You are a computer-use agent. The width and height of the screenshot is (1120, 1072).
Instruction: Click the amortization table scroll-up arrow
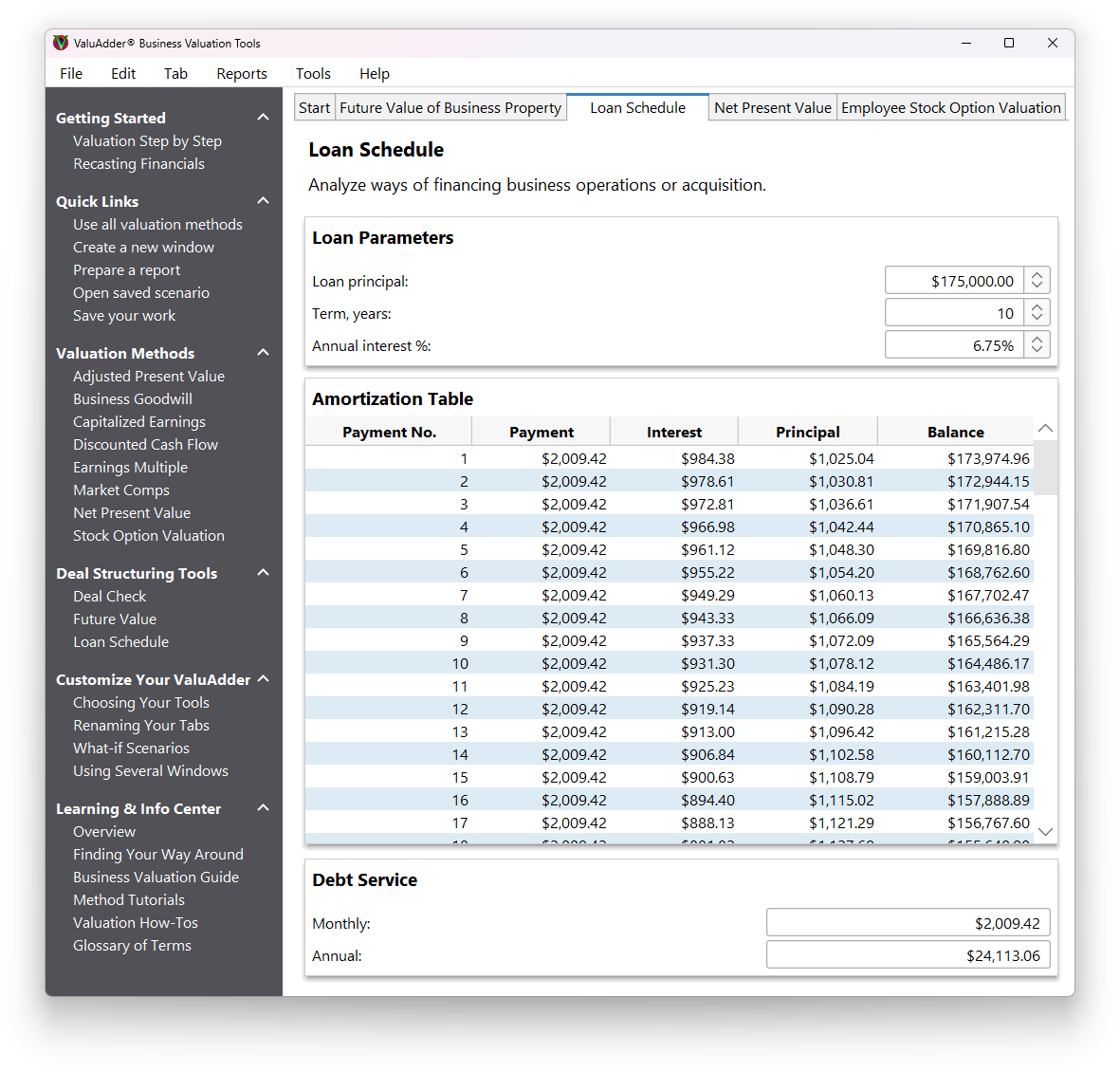(x=1045, y=428)
